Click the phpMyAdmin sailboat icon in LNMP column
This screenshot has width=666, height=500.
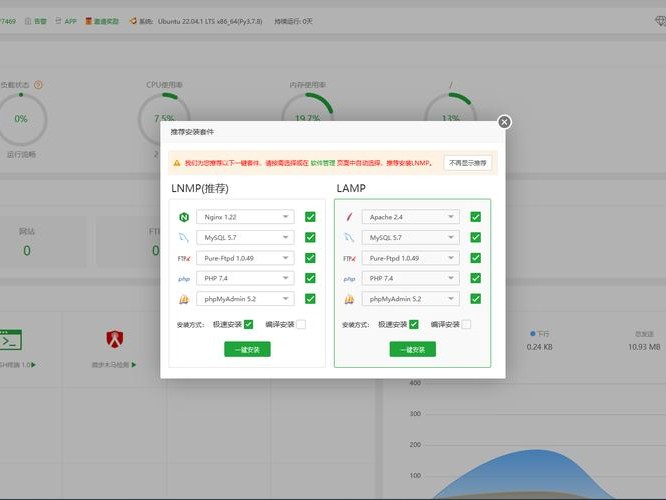point(184,299)
